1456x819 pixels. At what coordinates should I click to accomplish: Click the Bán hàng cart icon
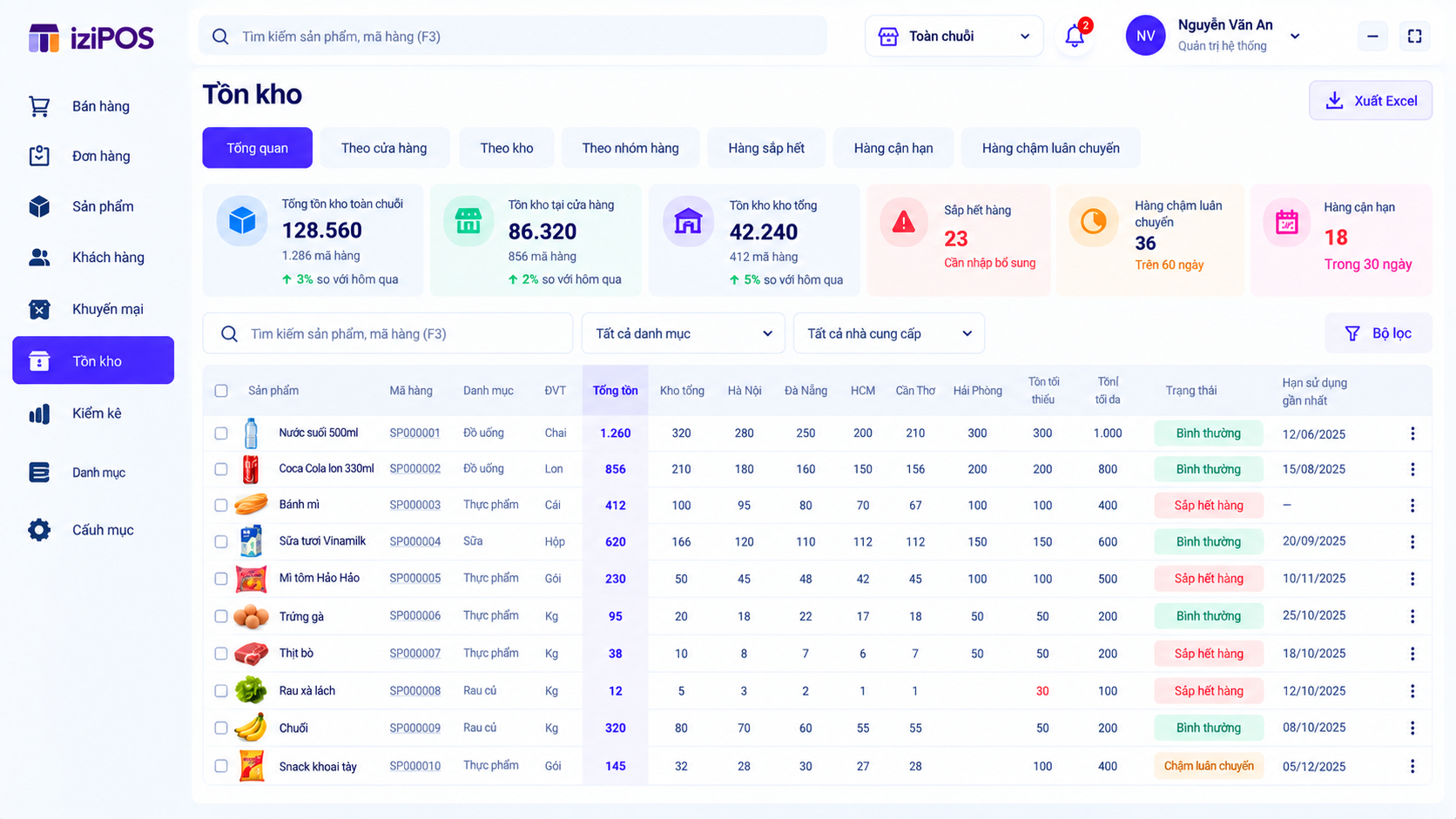39,106
